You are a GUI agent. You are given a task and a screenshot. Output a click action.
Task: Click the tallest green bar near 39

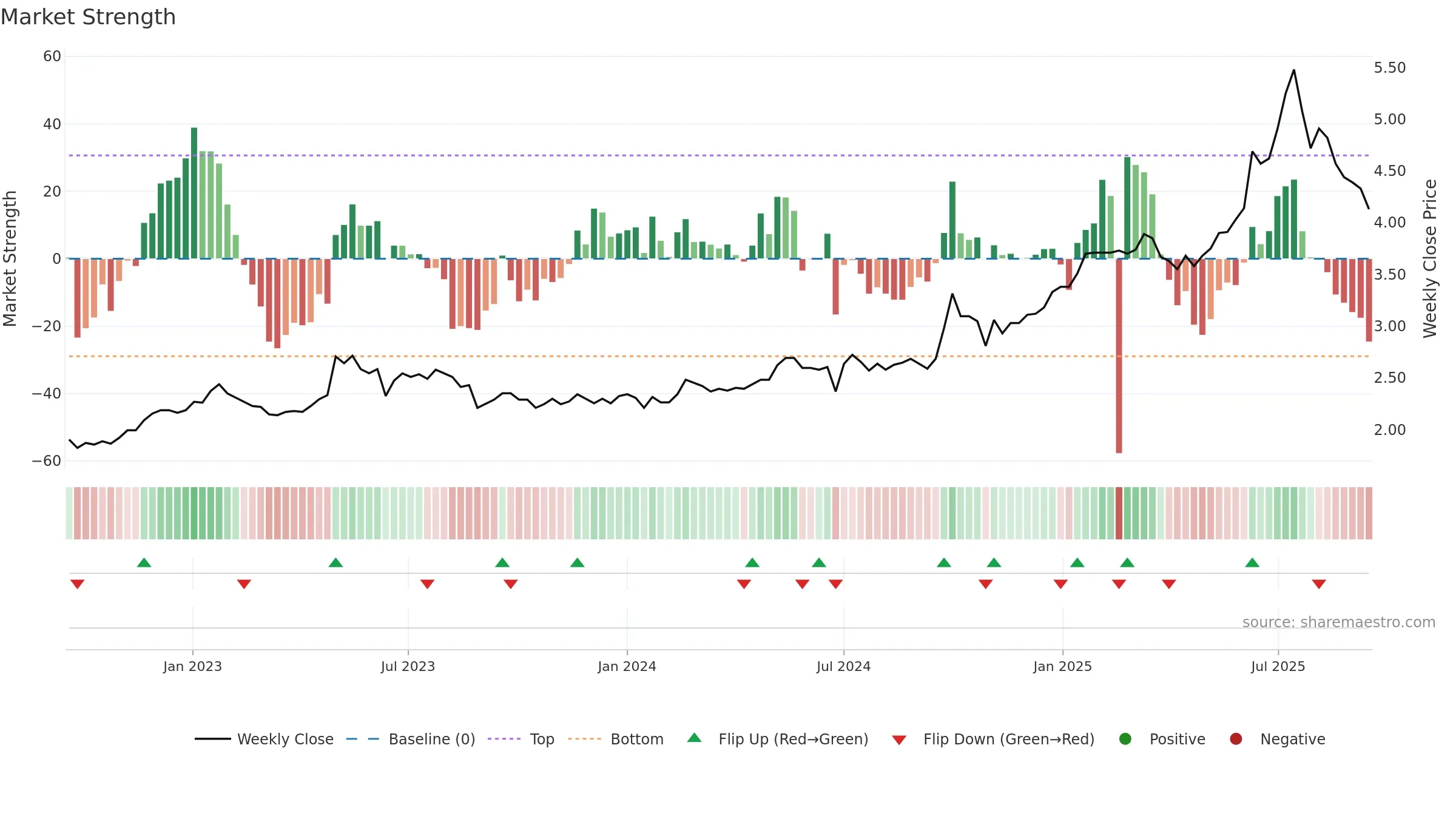194,193
